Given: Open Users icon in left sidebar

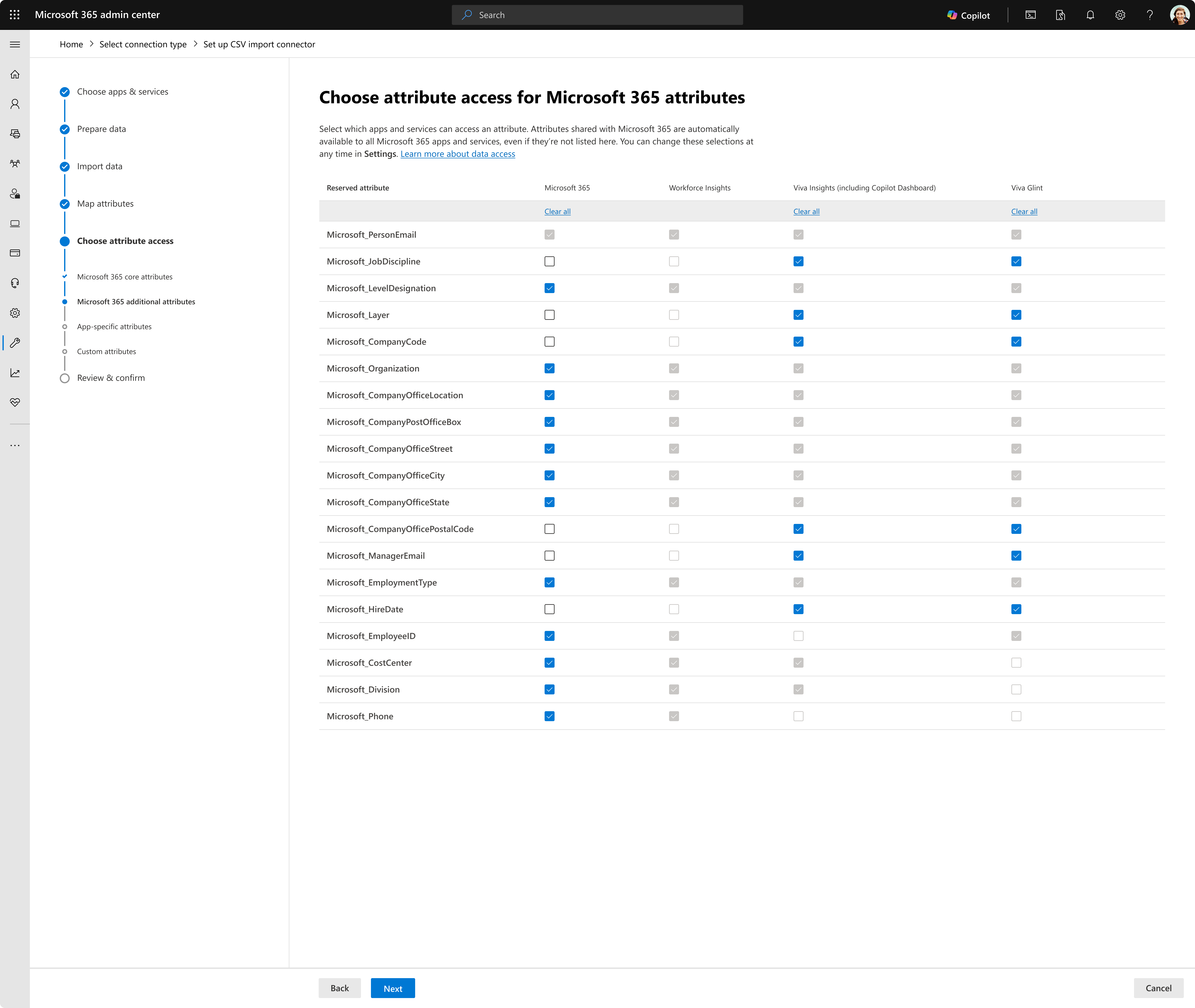Looking at the screenshot, I should click(x=15, y=104).
